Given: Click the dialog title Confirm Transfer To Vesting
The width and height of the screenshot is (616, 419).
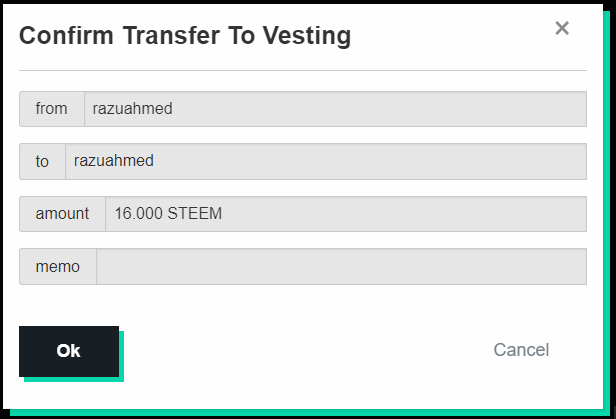Looking at the screenshot, I should click(x=185, y=36).
